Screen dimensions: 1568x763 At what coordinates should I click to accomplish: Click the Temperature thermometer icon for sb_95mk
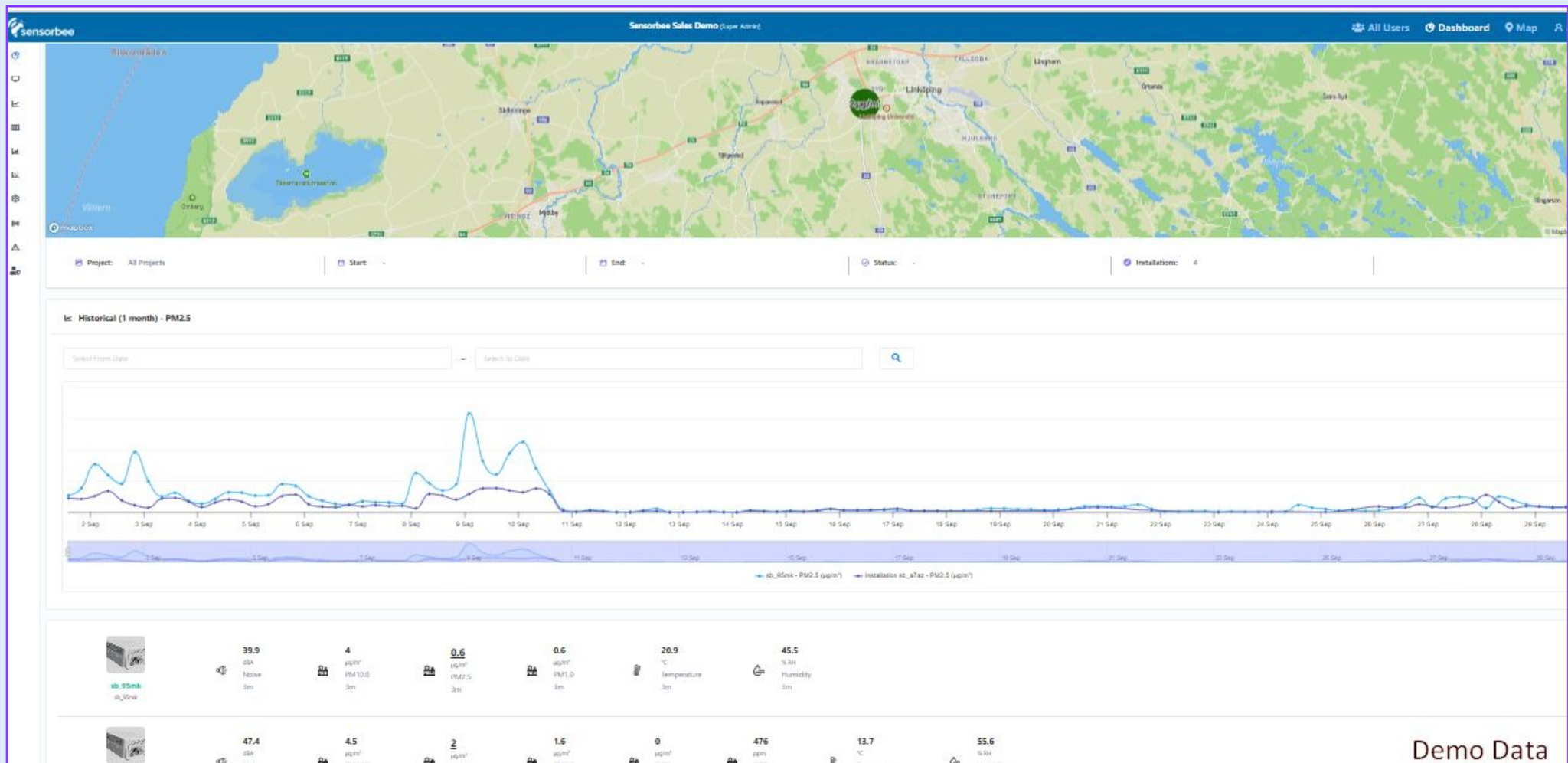point(636,670)
